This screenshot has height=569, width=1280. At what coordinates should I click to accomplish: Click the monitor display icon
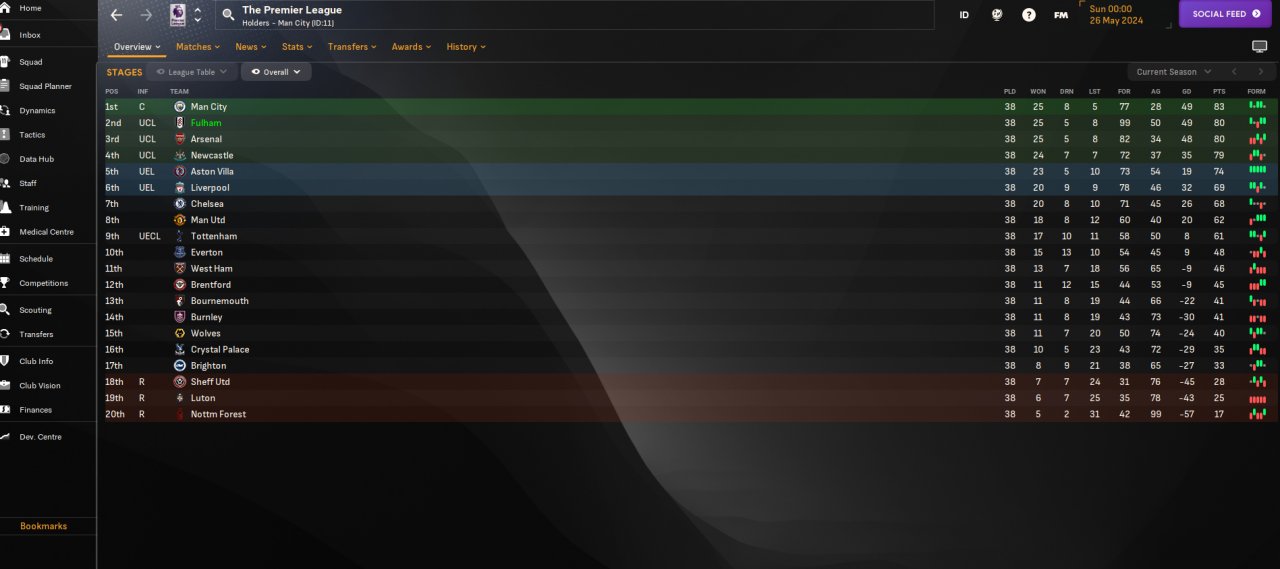point(1259,47)
